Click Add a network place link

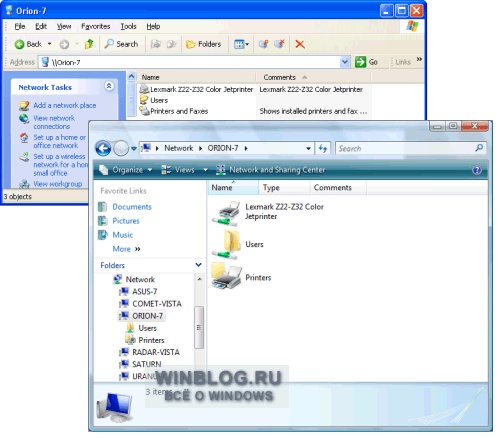65,105
